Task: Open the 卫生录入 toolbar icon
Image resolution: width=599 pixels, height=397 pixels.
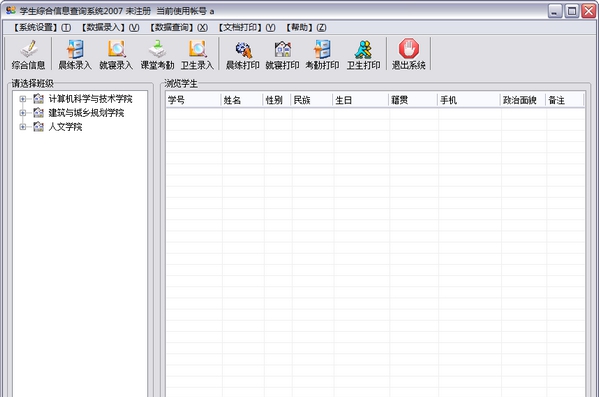Action: pyautogui.click(x=198, y=49)
